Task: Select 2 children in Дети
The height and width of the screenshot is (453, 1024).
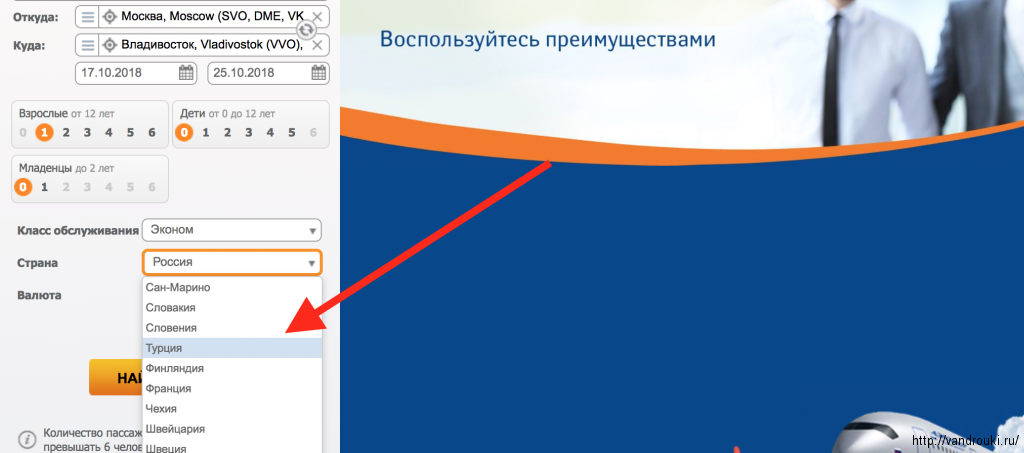Action: click(x=227, y=133)
